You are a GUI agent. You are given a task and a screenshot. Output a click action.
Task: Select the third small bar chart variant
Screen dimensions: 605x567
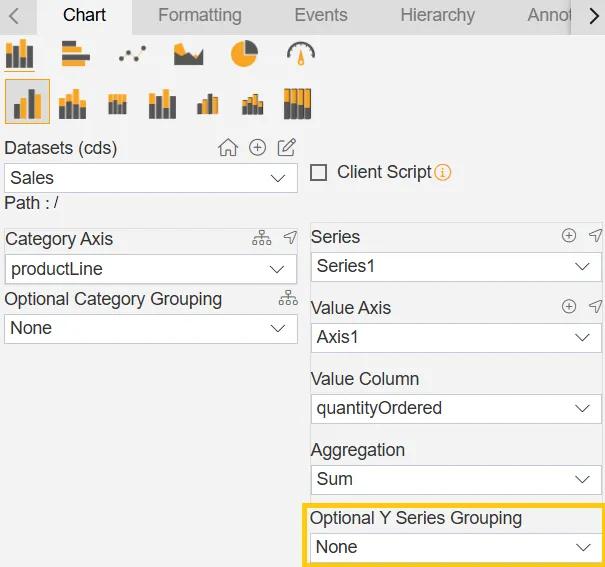coord(117,104)
